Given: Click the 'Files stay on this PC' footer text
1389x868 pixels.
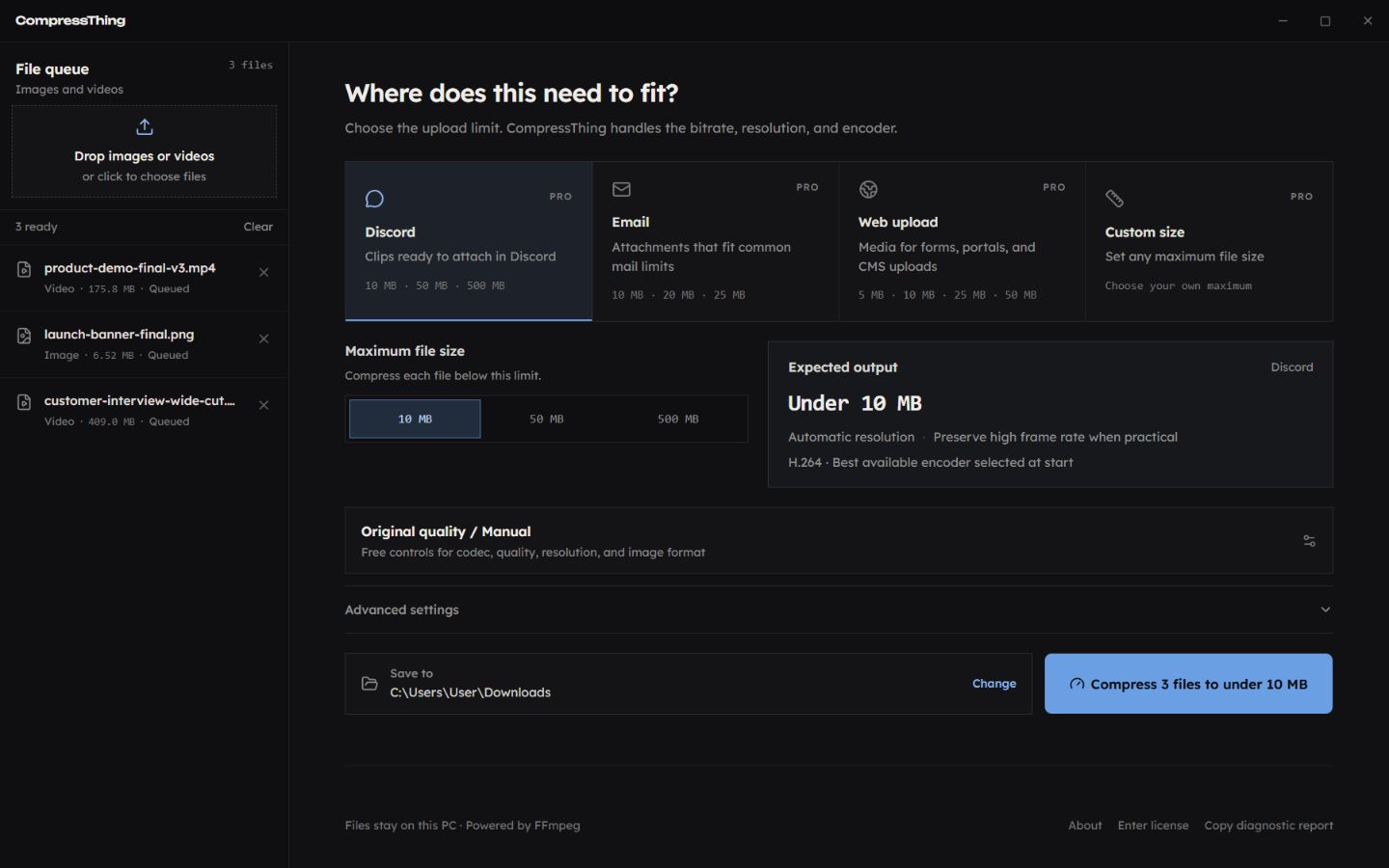Looking at the screenshot, I should (400, 826).
